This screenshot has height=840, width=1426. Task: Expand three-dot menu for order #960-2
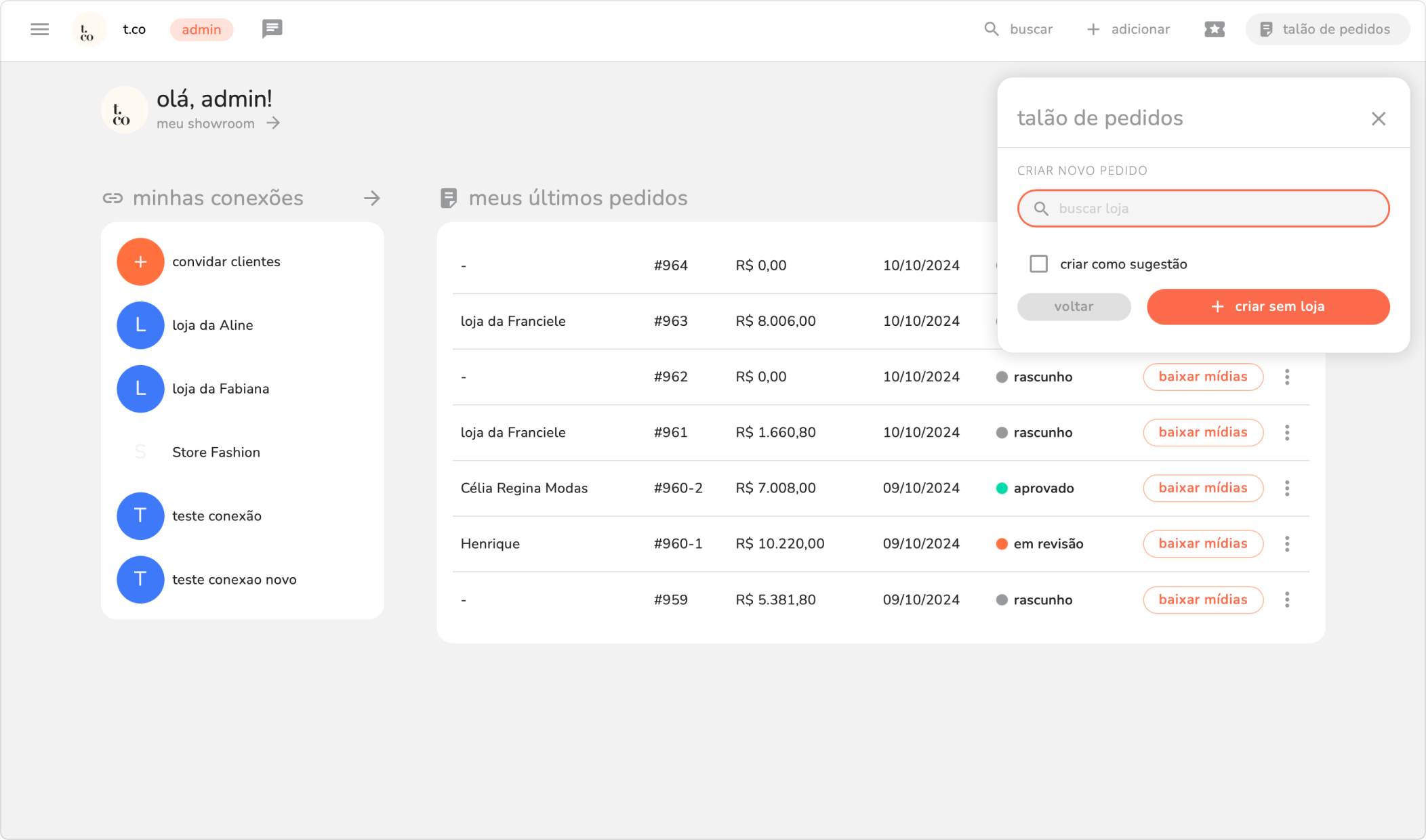click(x=1286, y=488)
